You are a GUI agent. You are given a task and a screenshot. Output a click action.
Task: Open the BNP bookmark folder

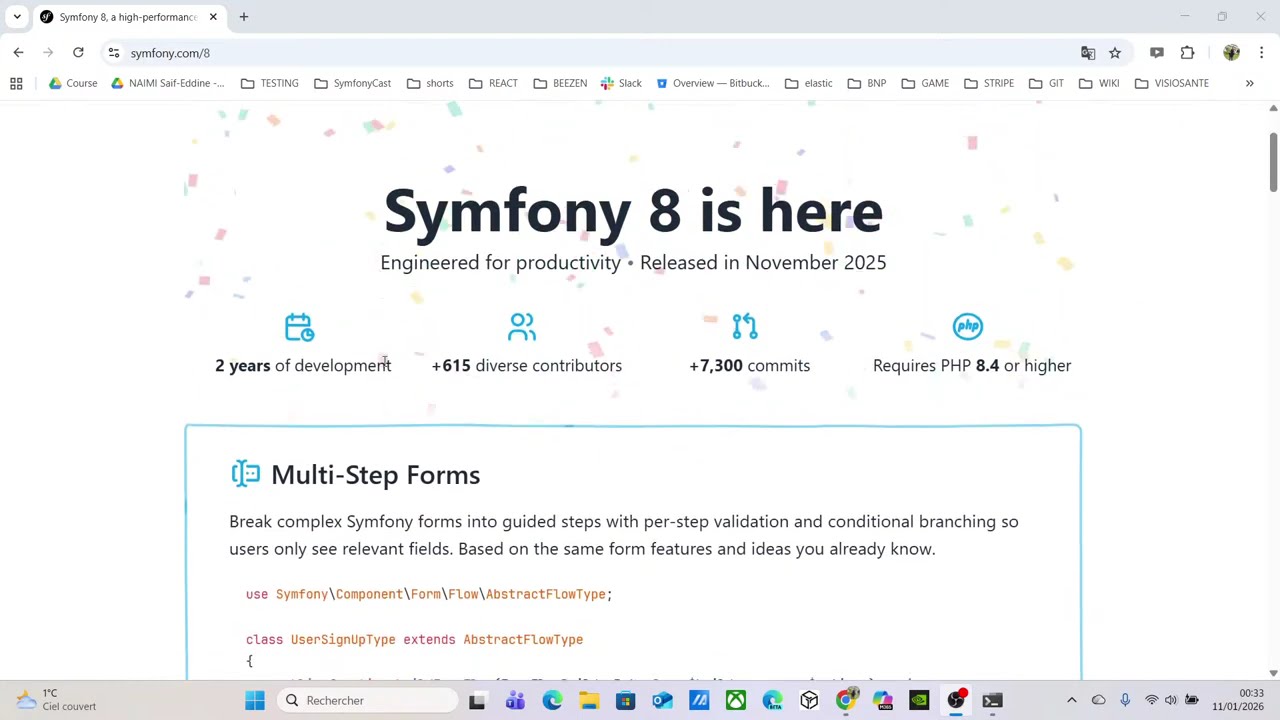click(x=867, y=83)
